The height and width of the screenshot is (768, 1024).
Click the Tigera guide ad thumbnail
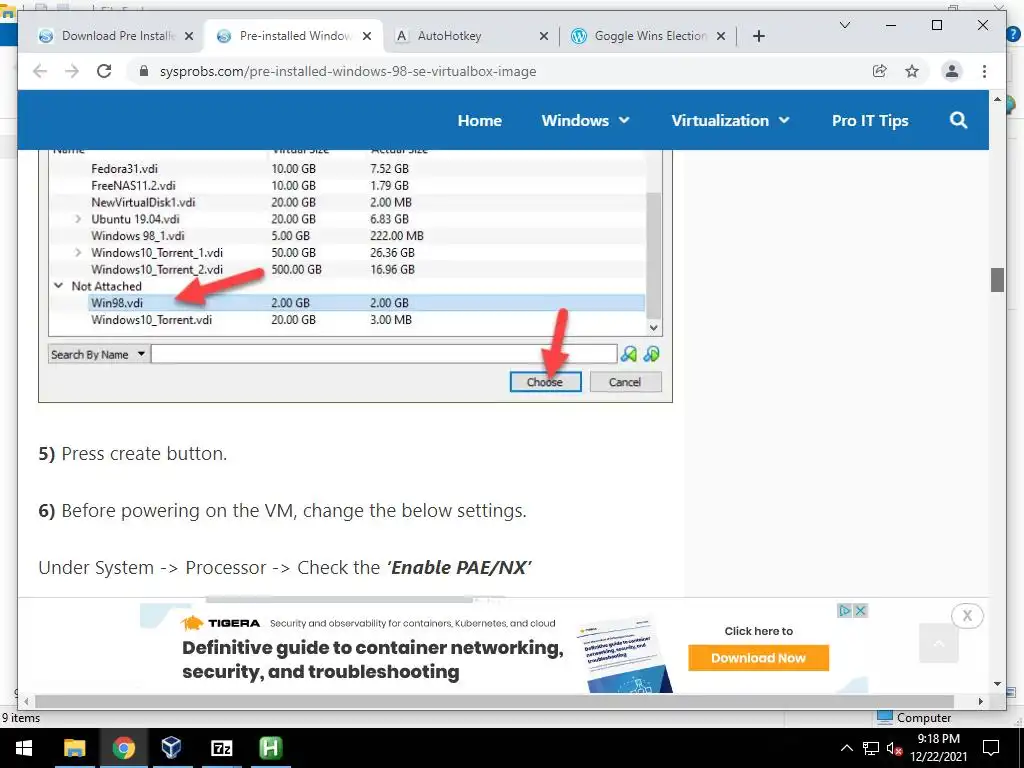click(624, 655)
